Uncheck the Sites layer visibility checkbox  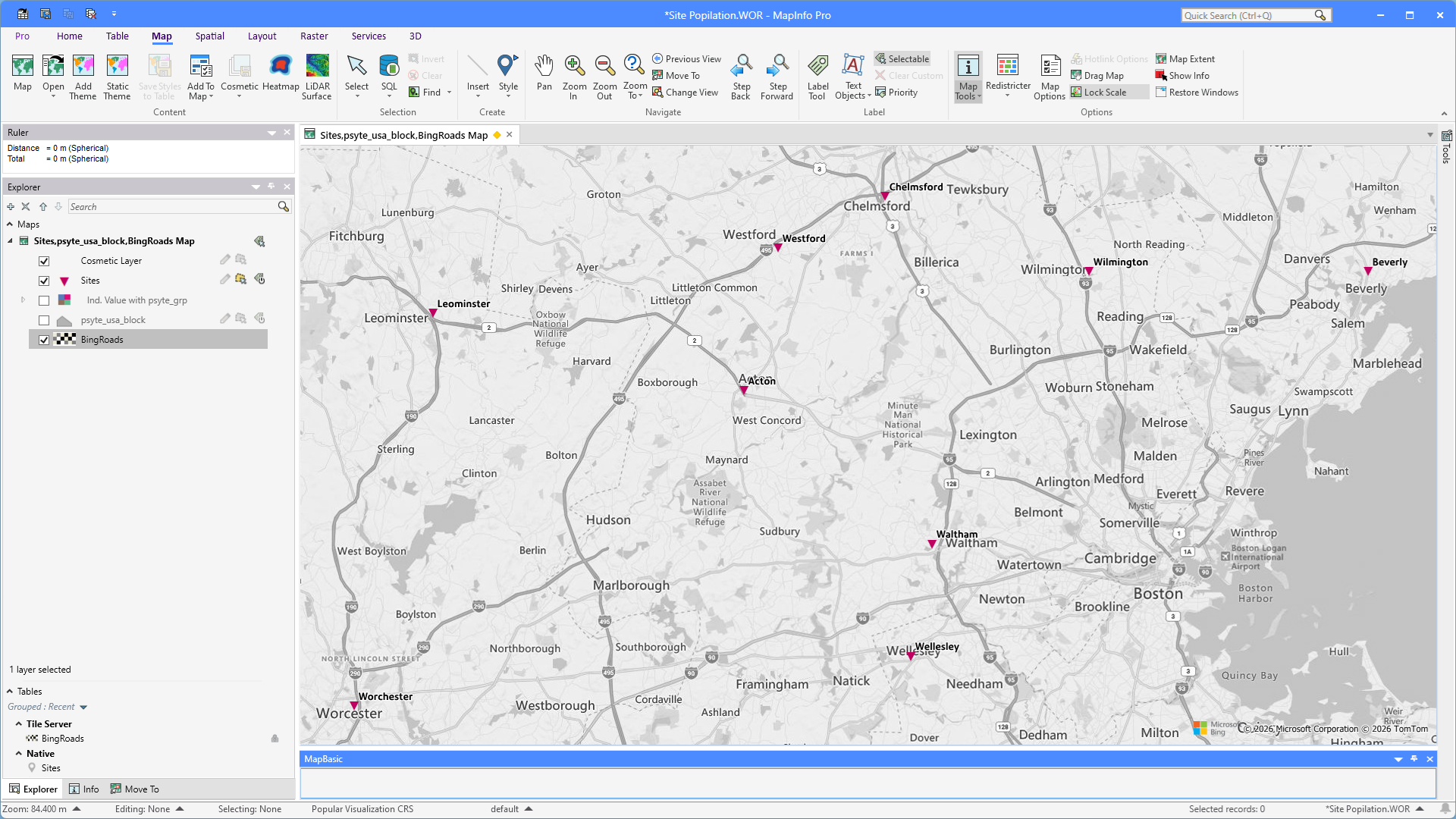pos(44,281)
